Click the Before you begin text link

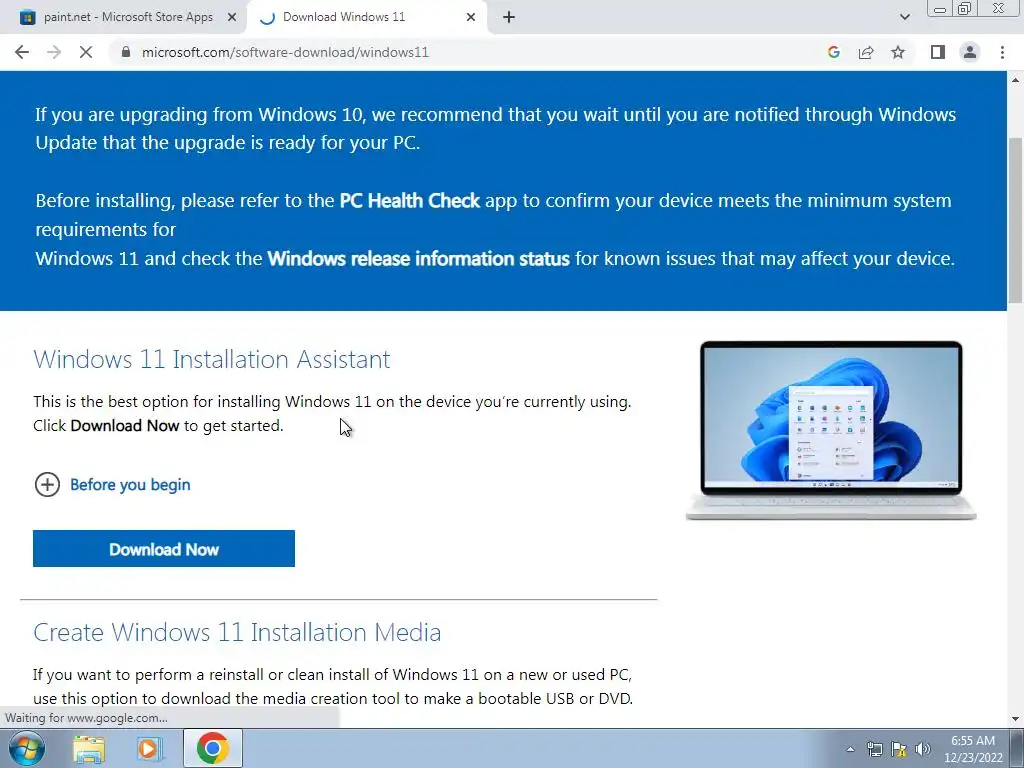click(x=130, y=485)
